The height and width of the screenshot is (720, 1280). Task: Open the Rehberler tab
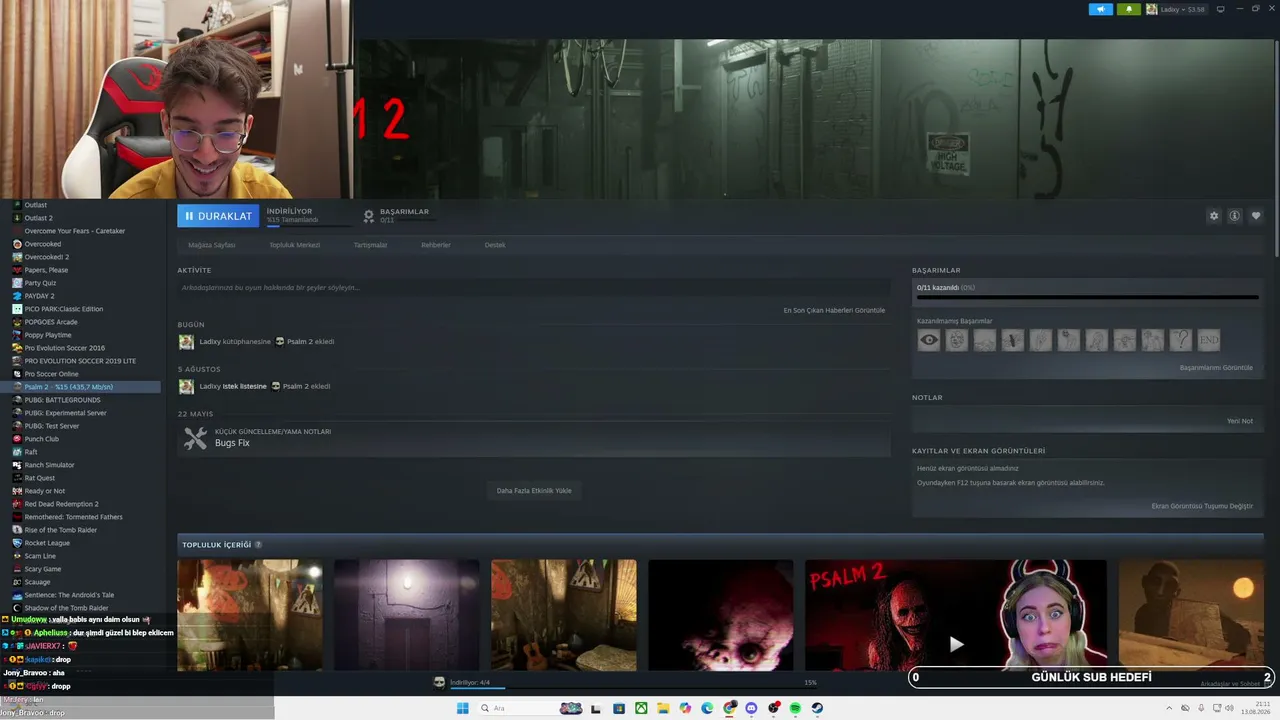pyautogui.click(x=436, y=245)
